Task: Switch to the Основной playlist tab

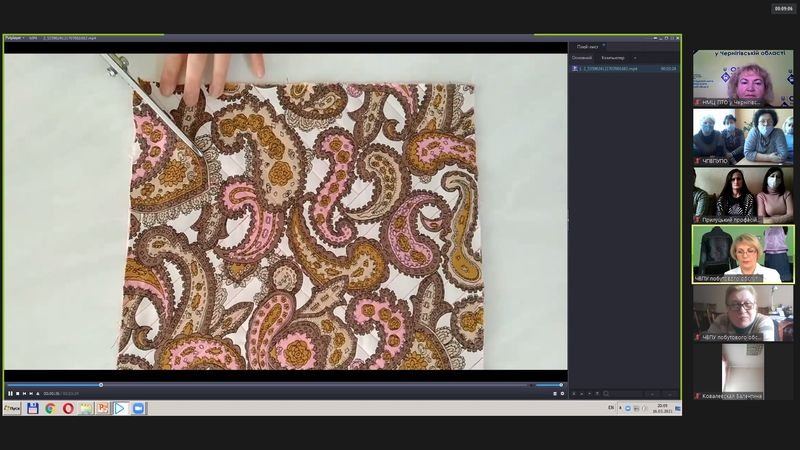Action: pos(581,58)
